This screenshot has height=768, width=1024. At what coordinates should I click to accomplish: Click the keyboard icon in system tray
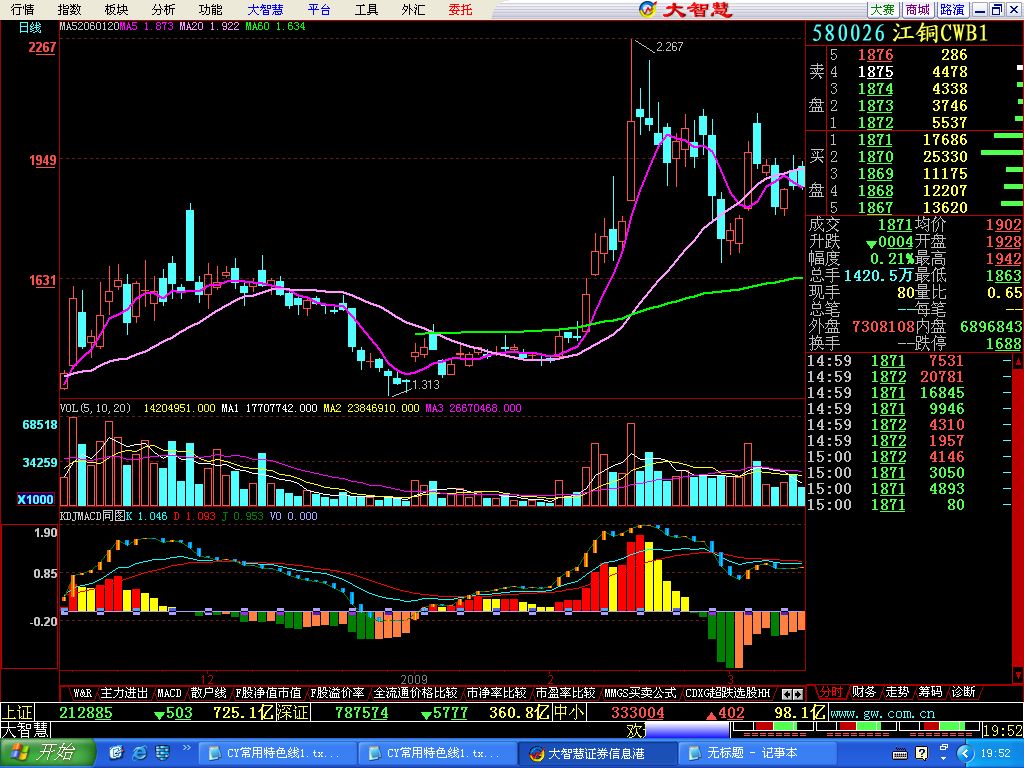coord(901,754)
